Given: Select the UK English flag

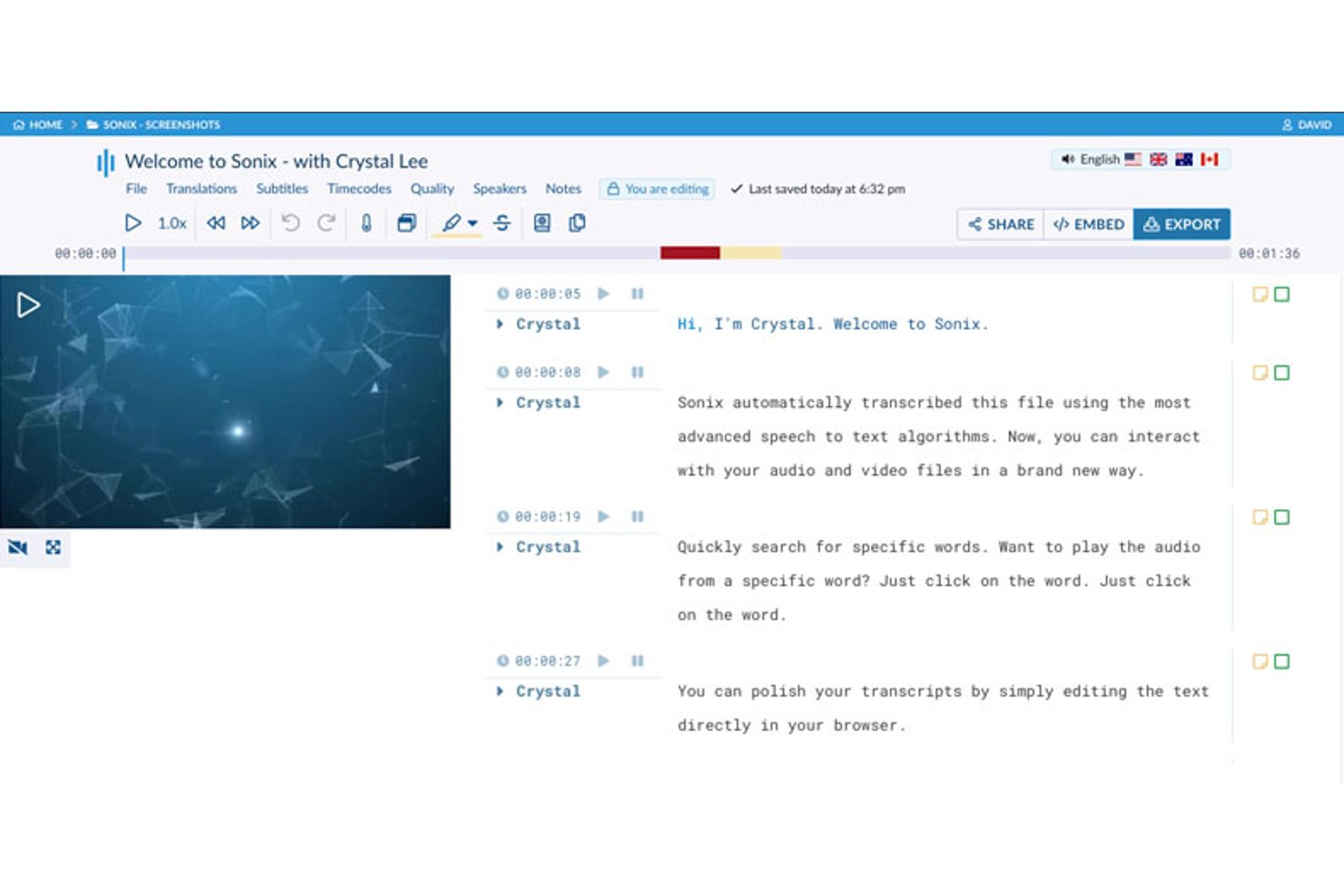Looking at the screenshot, I should coord(1158,159).
